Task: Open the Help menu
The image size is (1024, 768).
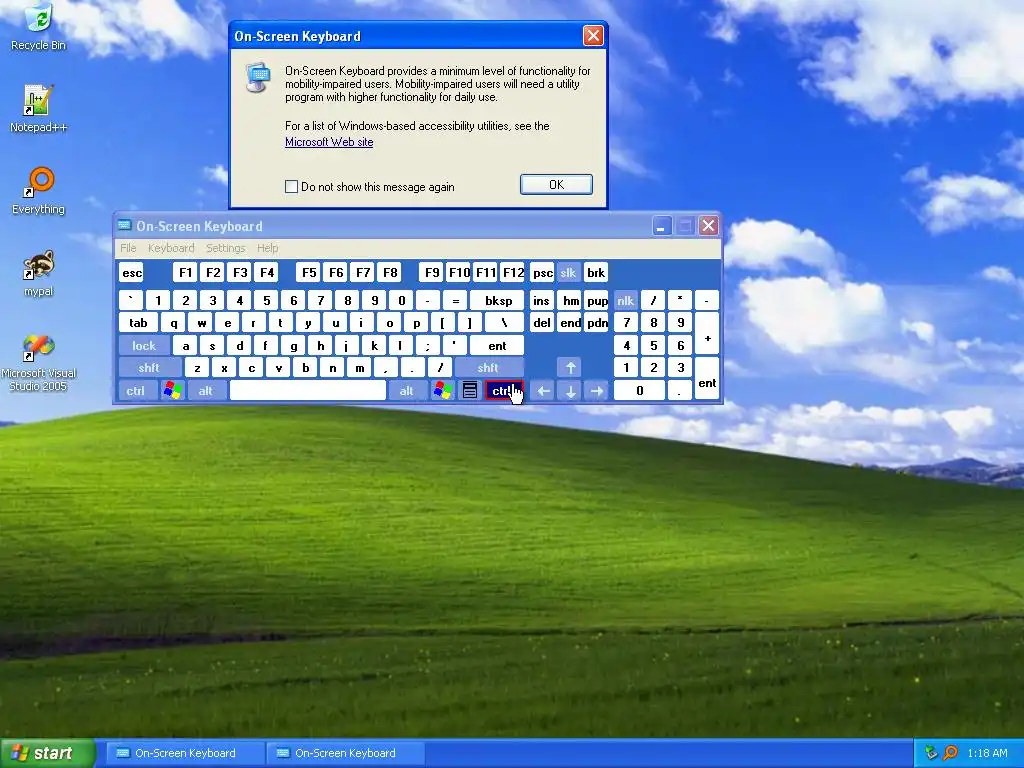Action: (267, 248)
